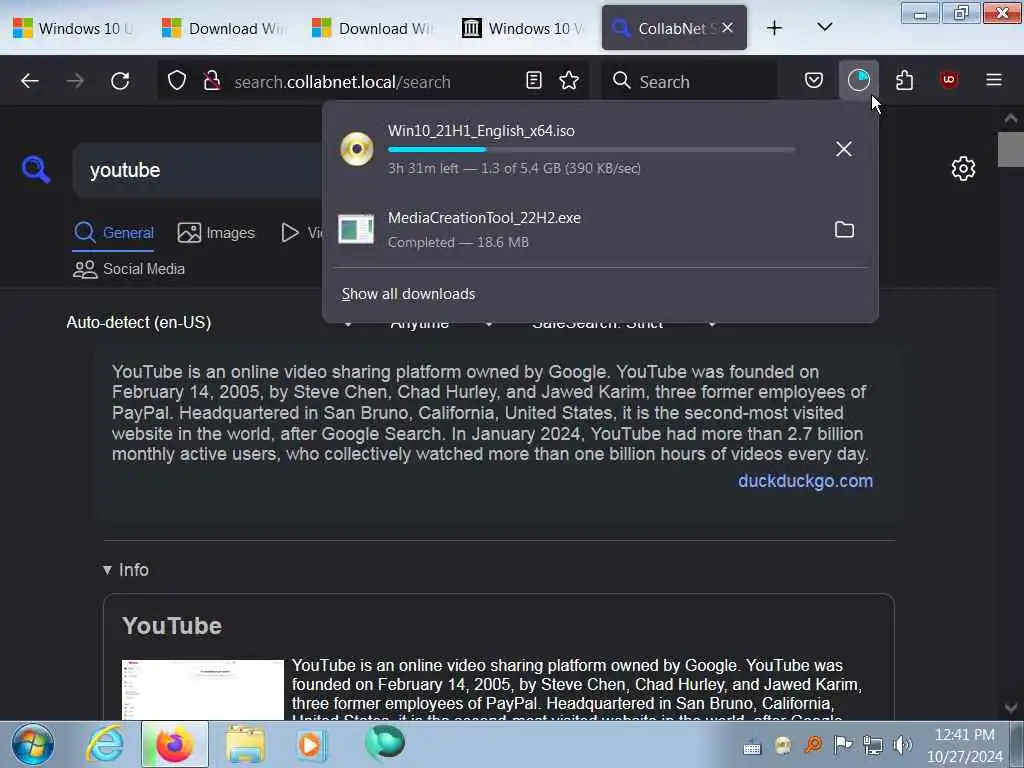Go back with the browser back arrow

point(29,81)
